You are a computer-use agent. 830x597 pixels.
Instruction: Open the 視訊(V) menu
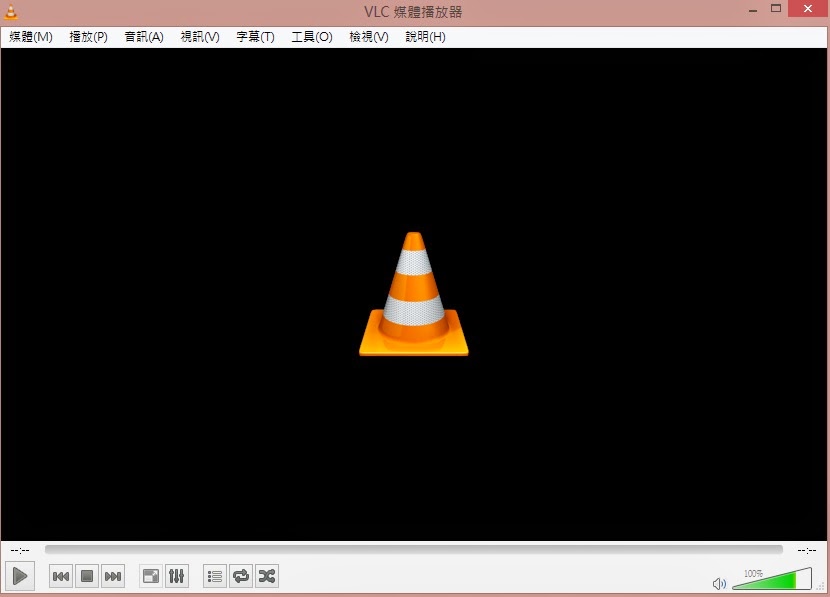[200, 37]
